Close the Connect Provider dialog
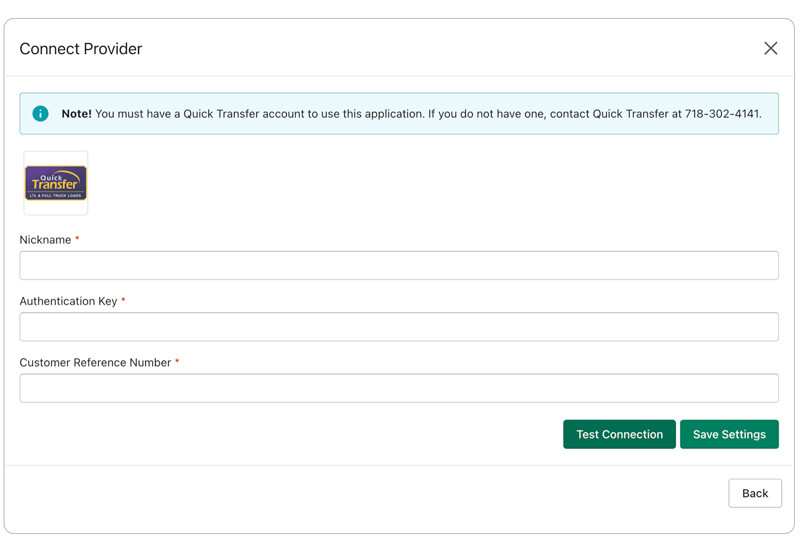This screenshot has width=800, height=548. [x=770, y=48]
